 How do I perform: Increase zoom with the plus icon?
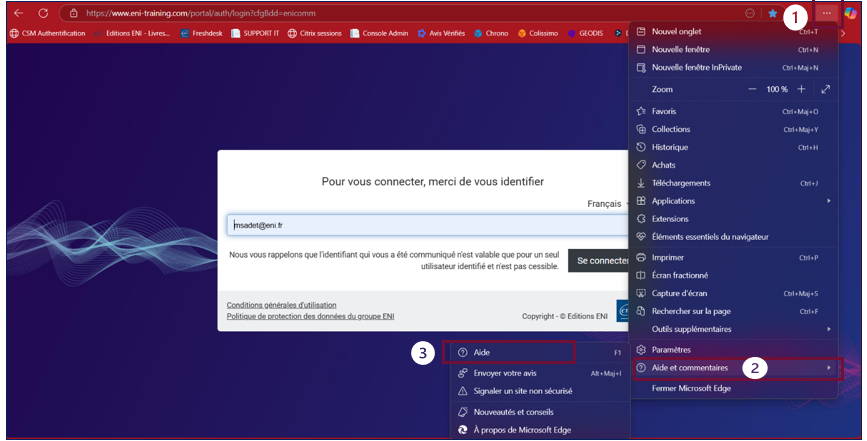(x=801, y=89)
